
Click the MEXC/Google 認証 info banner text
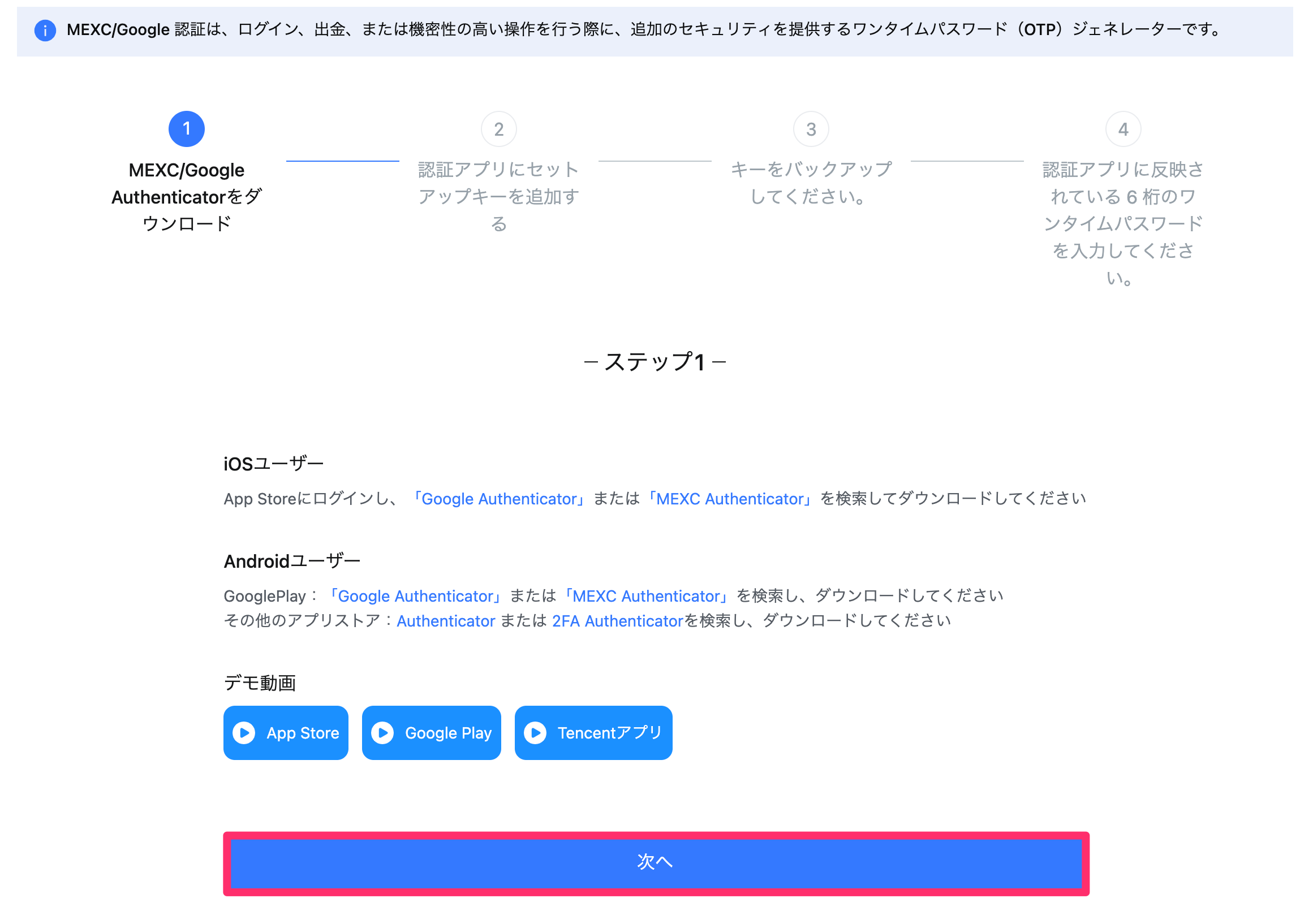(645, 29)
